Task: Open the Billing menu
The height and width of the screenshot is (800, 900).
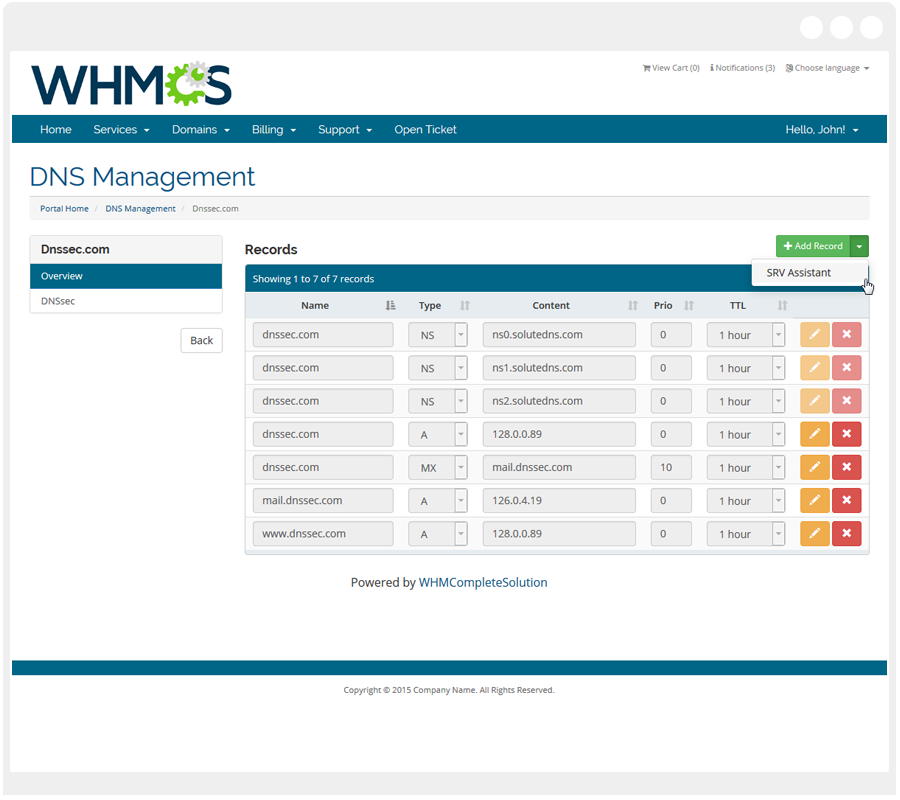Action: click(273, 130)
